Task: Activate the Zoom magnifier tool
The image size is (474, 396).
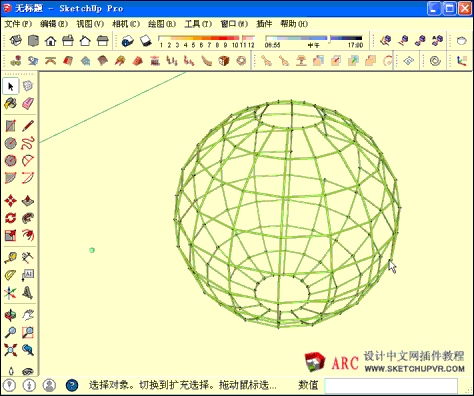Action: [x=11, y=332]
